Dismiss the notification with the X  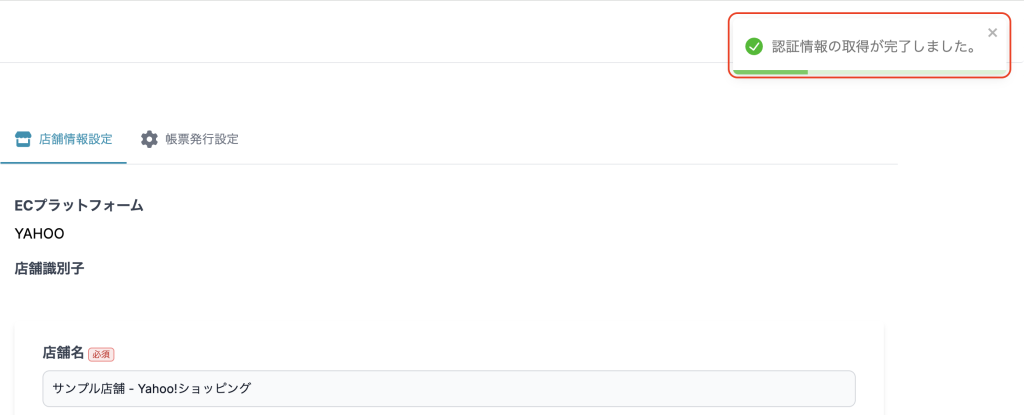tap(992, 33)
